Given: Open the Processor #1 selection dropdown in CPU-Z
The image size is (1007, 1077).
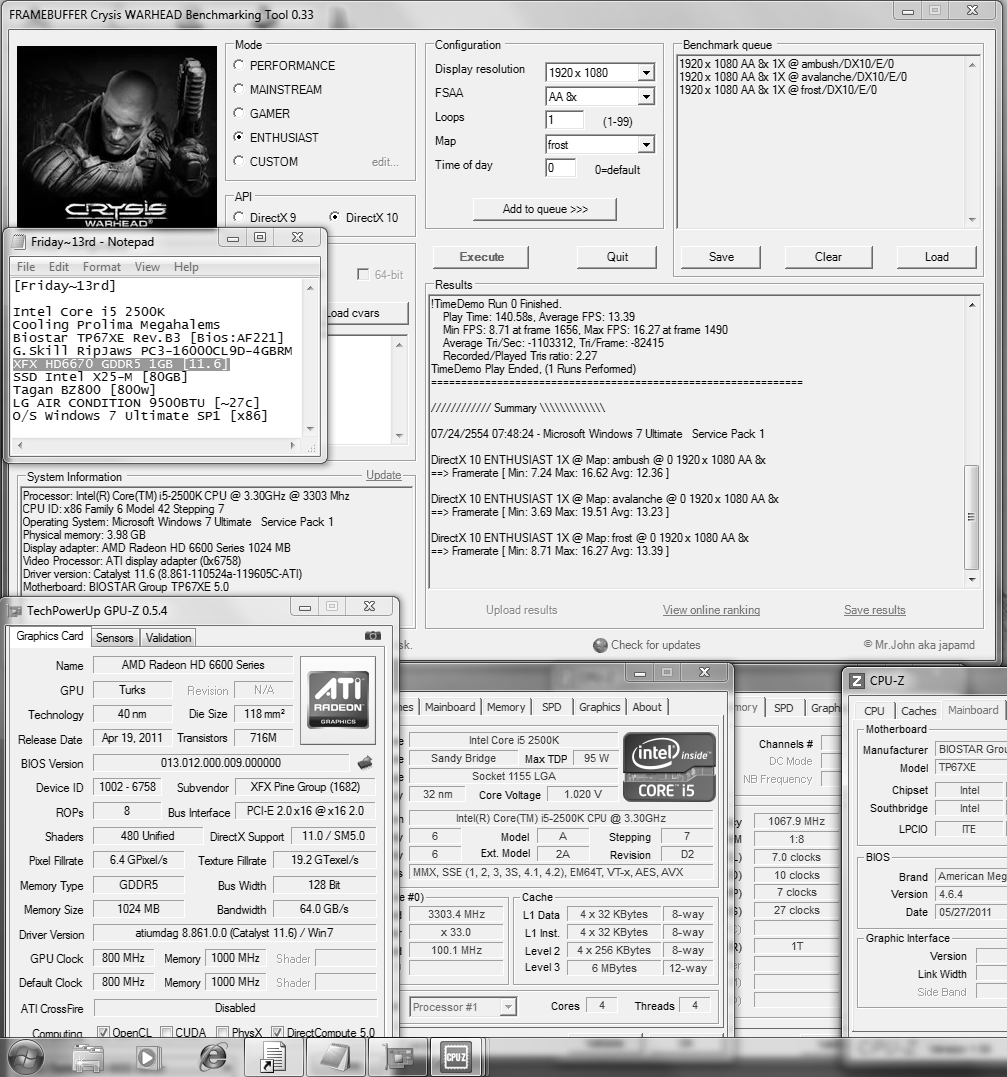Looking at the screenshot, I should tap(508, 1007).
